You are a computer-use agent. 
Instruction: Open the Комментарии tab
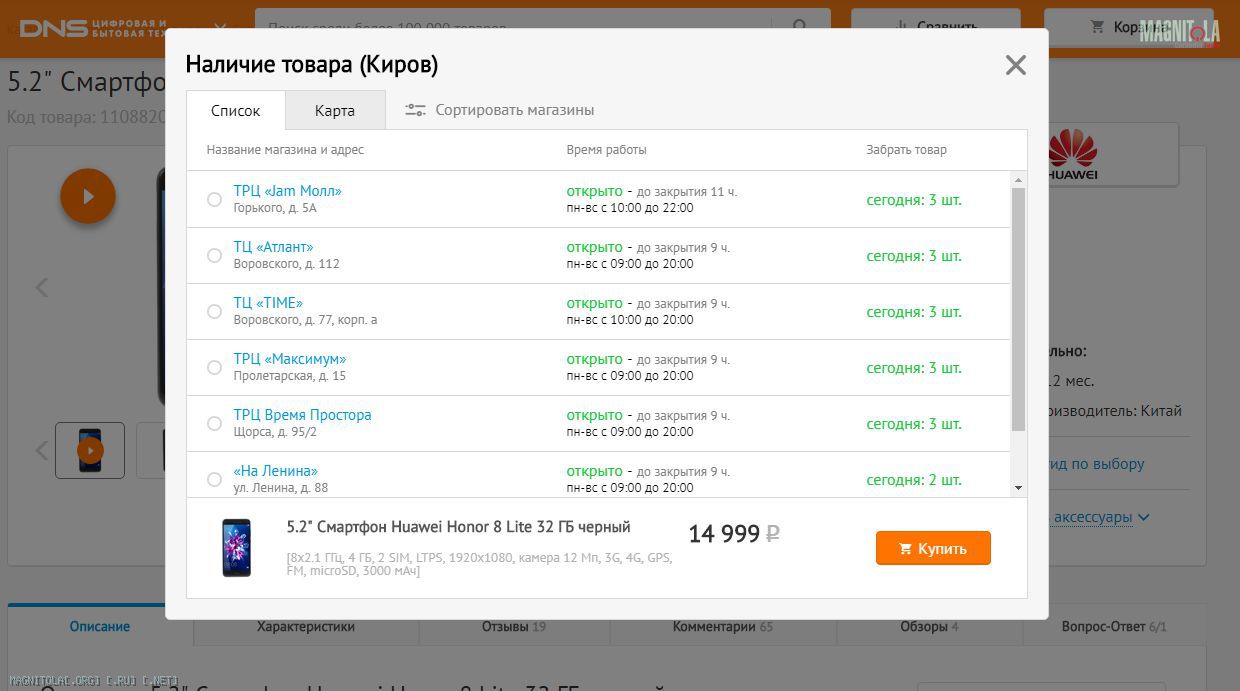(x=723, y=626)
